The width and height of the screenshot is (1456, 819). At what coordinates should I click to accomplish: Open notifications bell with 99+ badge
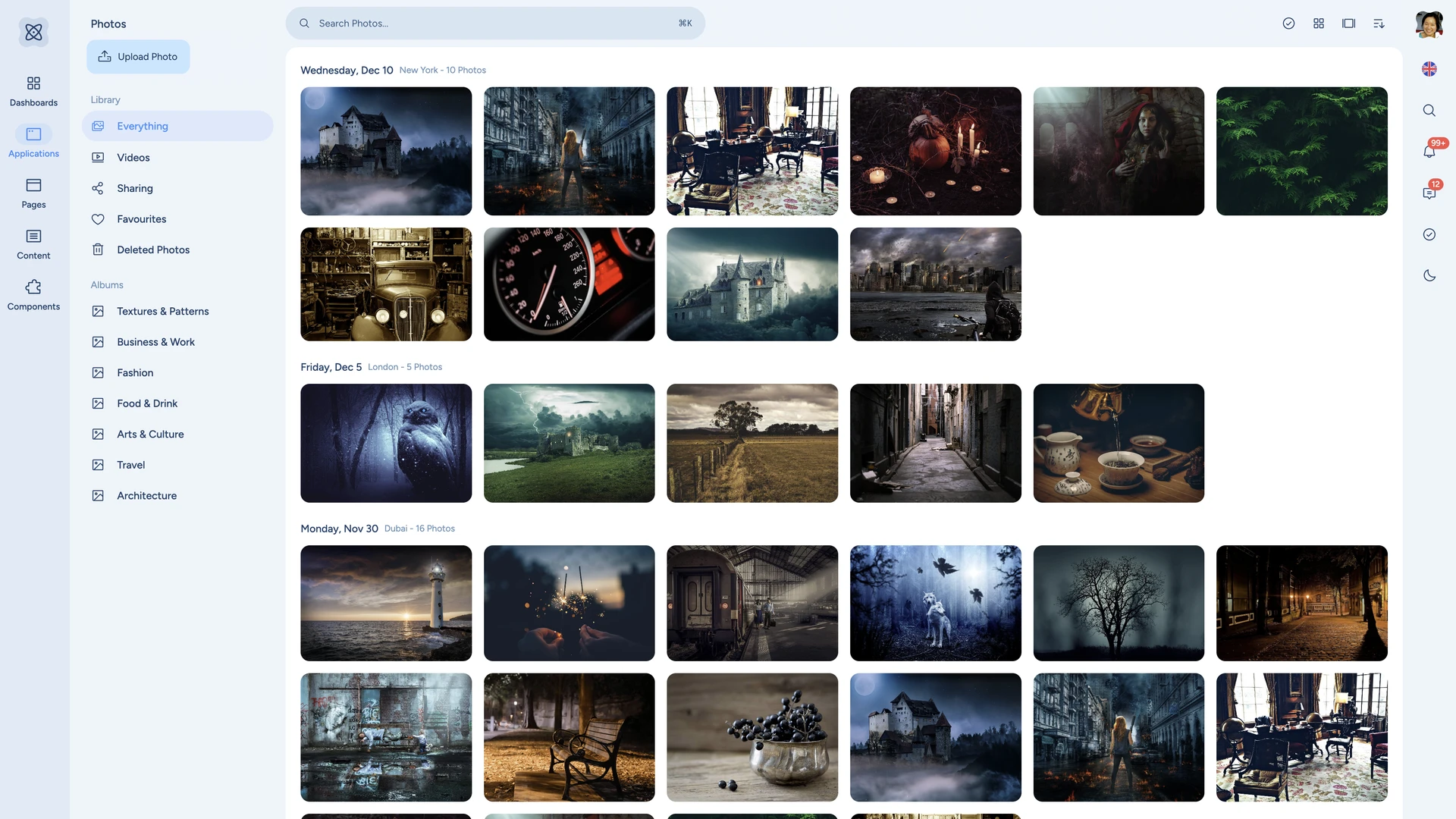click(x=1429, y=152)
